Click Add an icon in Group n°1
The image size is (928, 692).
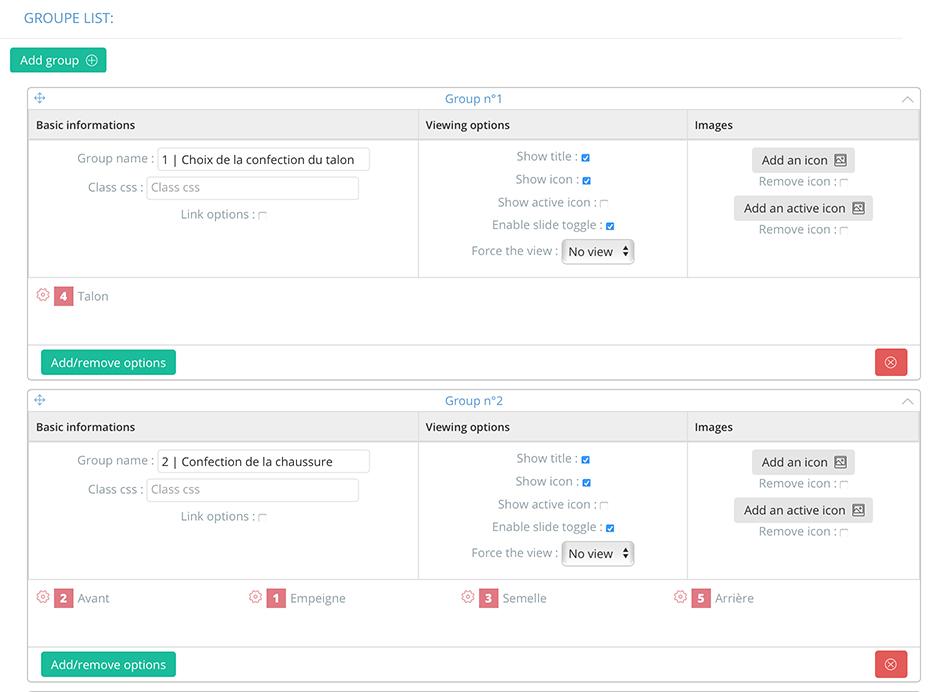(x=803, y=160)
